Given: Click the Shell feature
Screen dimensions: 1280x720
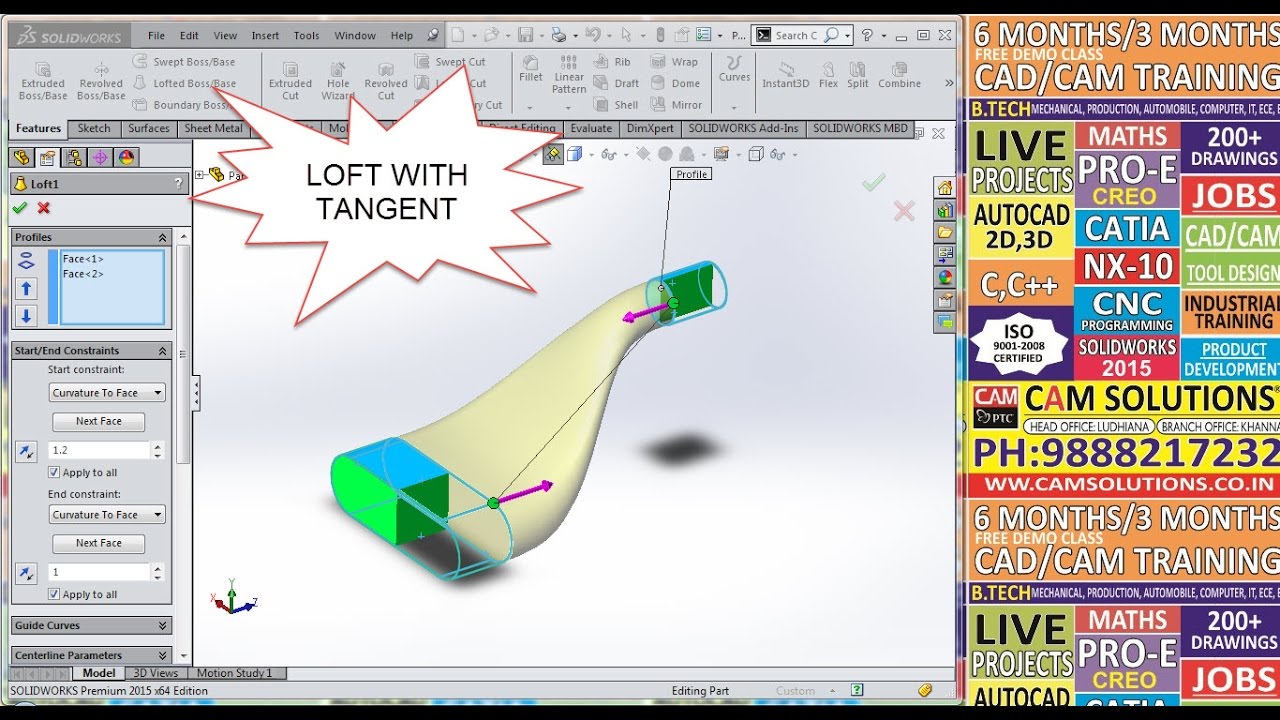Looking at the screenshot, I should (x=616, y=105).
